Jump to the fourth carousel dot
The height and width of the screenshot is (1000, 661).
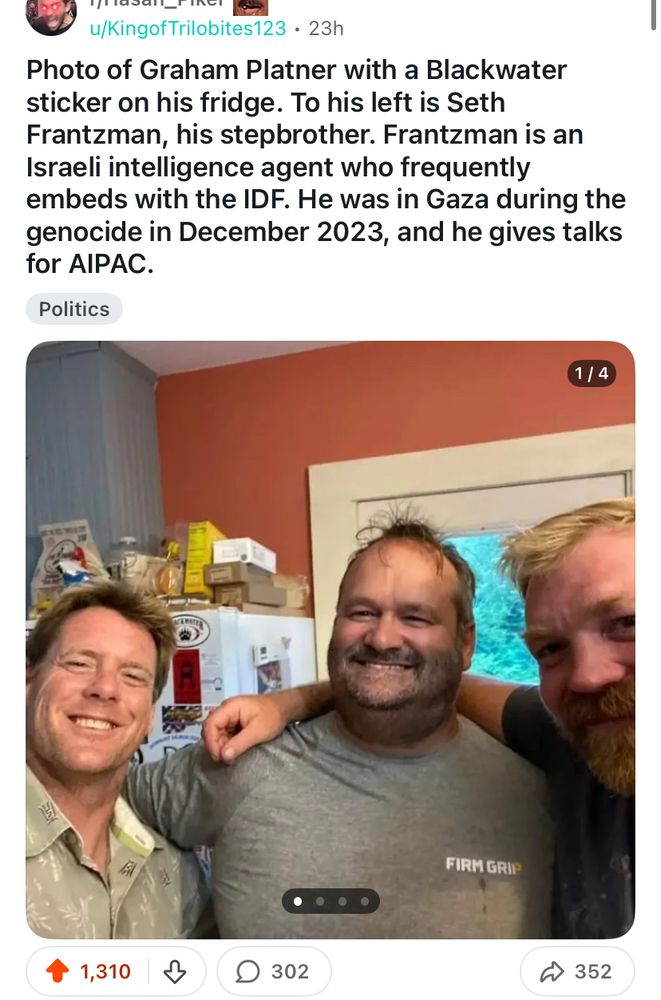[364, 901]
